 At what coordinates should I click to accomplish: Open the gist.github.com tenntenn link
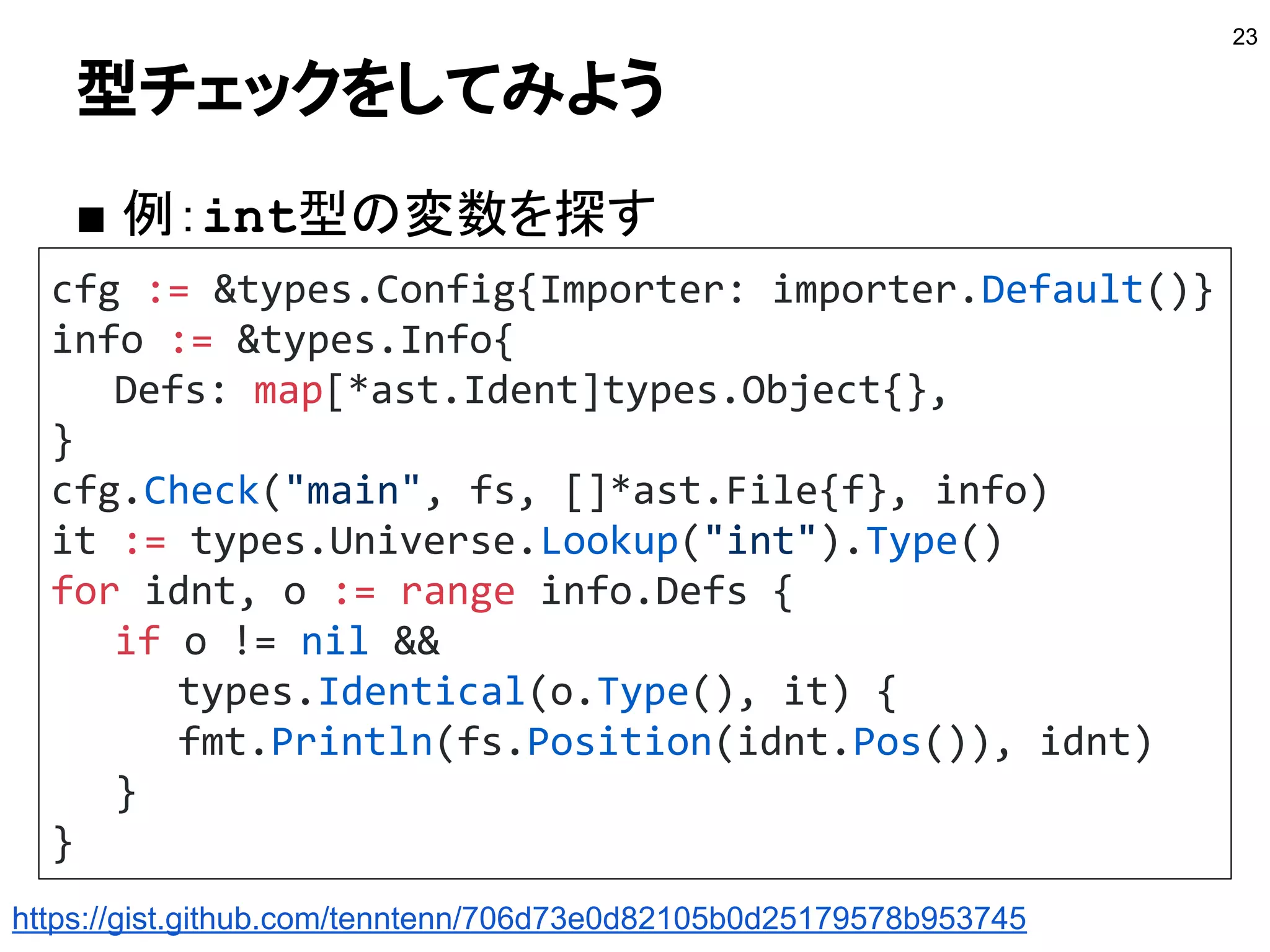(519, 919)
